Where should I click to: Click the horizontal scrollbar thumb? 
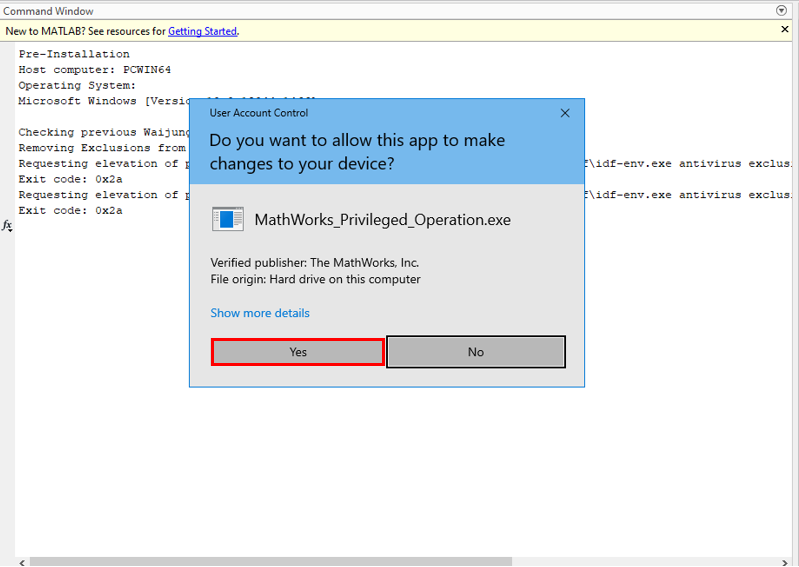click(x=271, y=562)
